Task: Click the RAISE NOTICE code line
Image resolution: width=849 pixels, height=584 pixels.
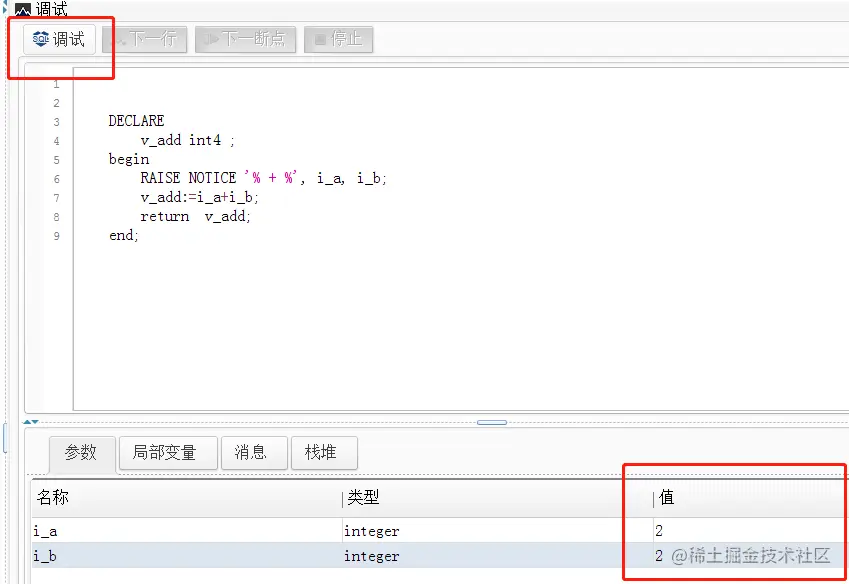Action: 263,178
